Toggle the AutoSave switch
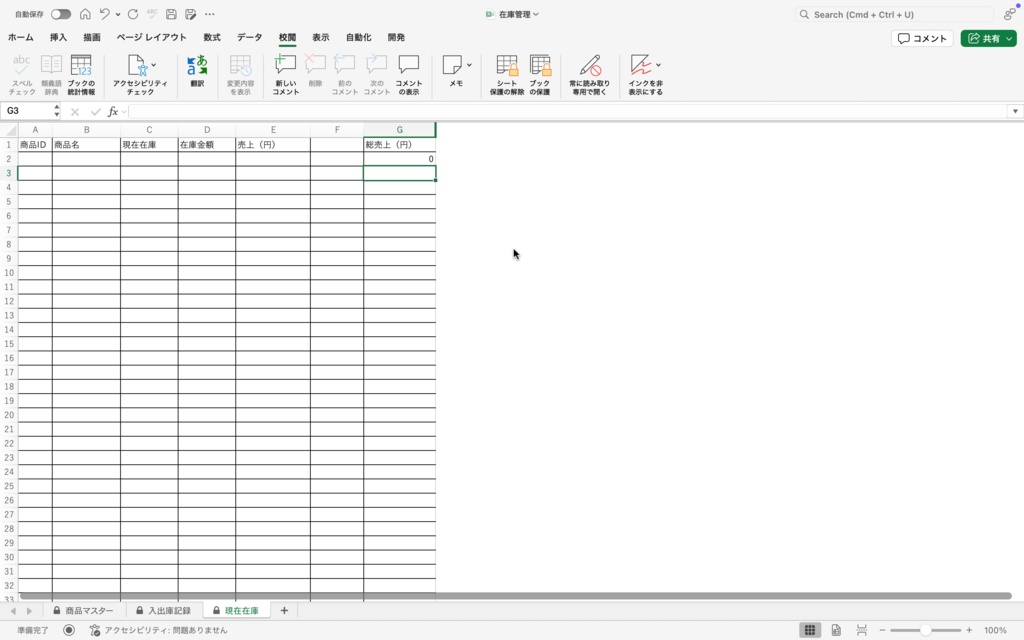The image size is (1024, 640). point(61,14)
